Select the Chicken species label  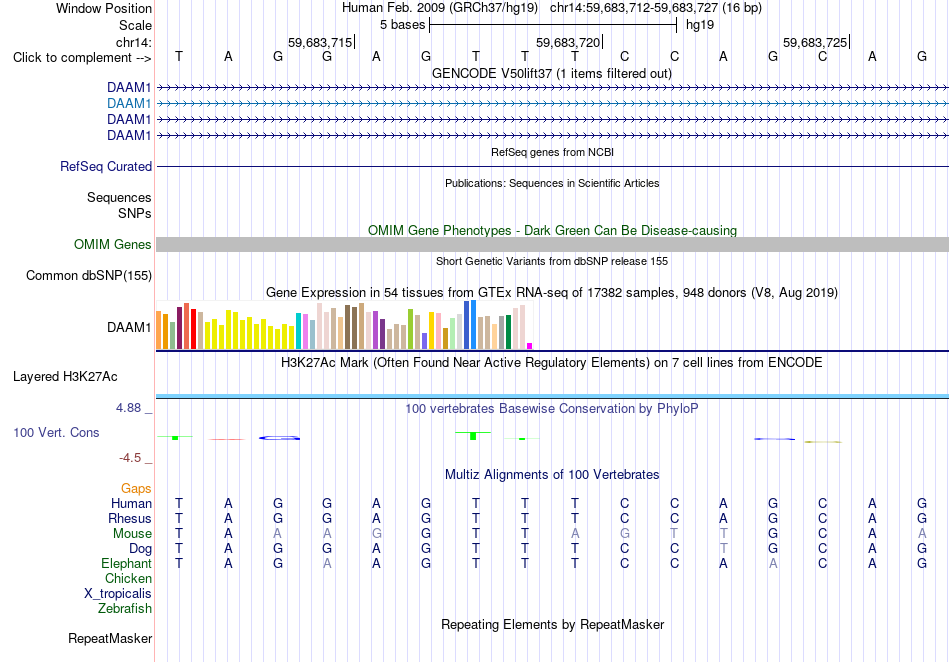[x=128, y=578]
